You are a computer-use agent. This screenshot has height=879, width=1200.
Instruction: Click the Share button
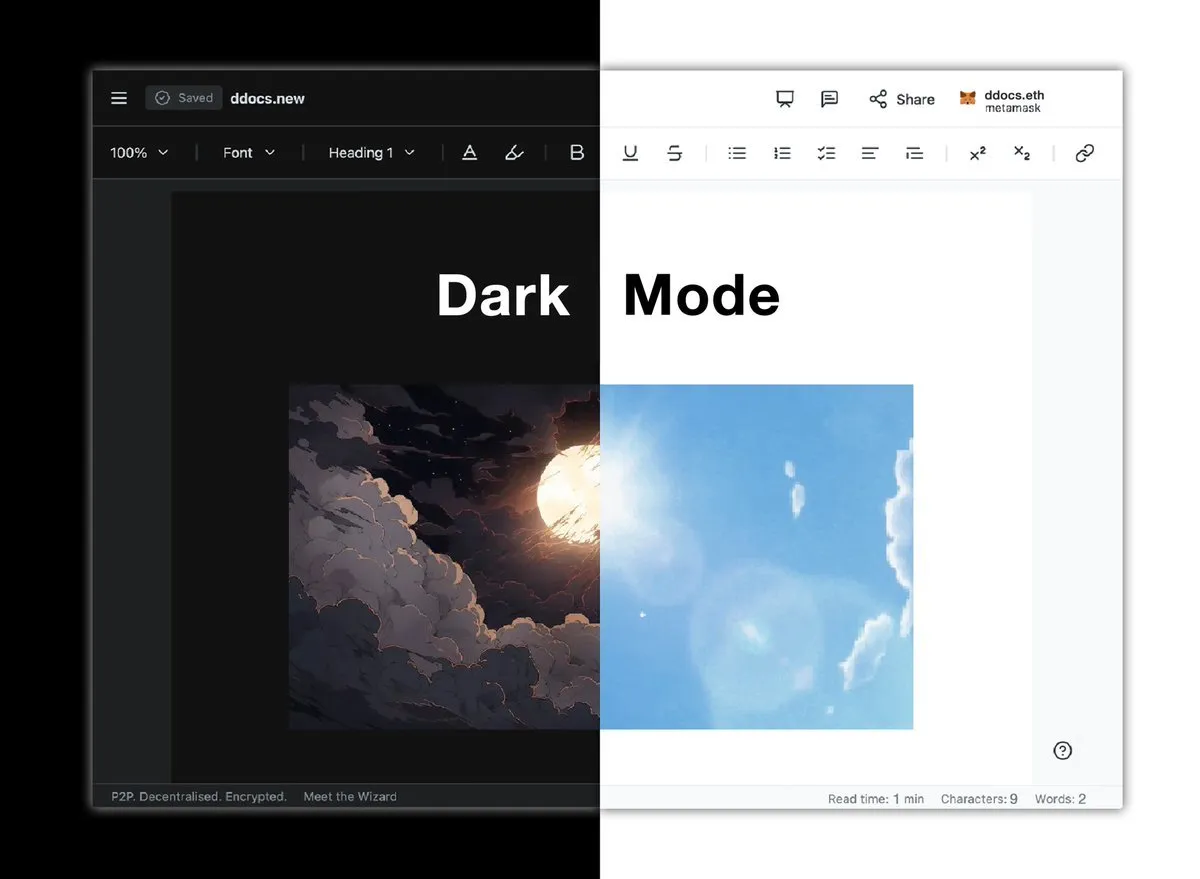coord(901,99)
